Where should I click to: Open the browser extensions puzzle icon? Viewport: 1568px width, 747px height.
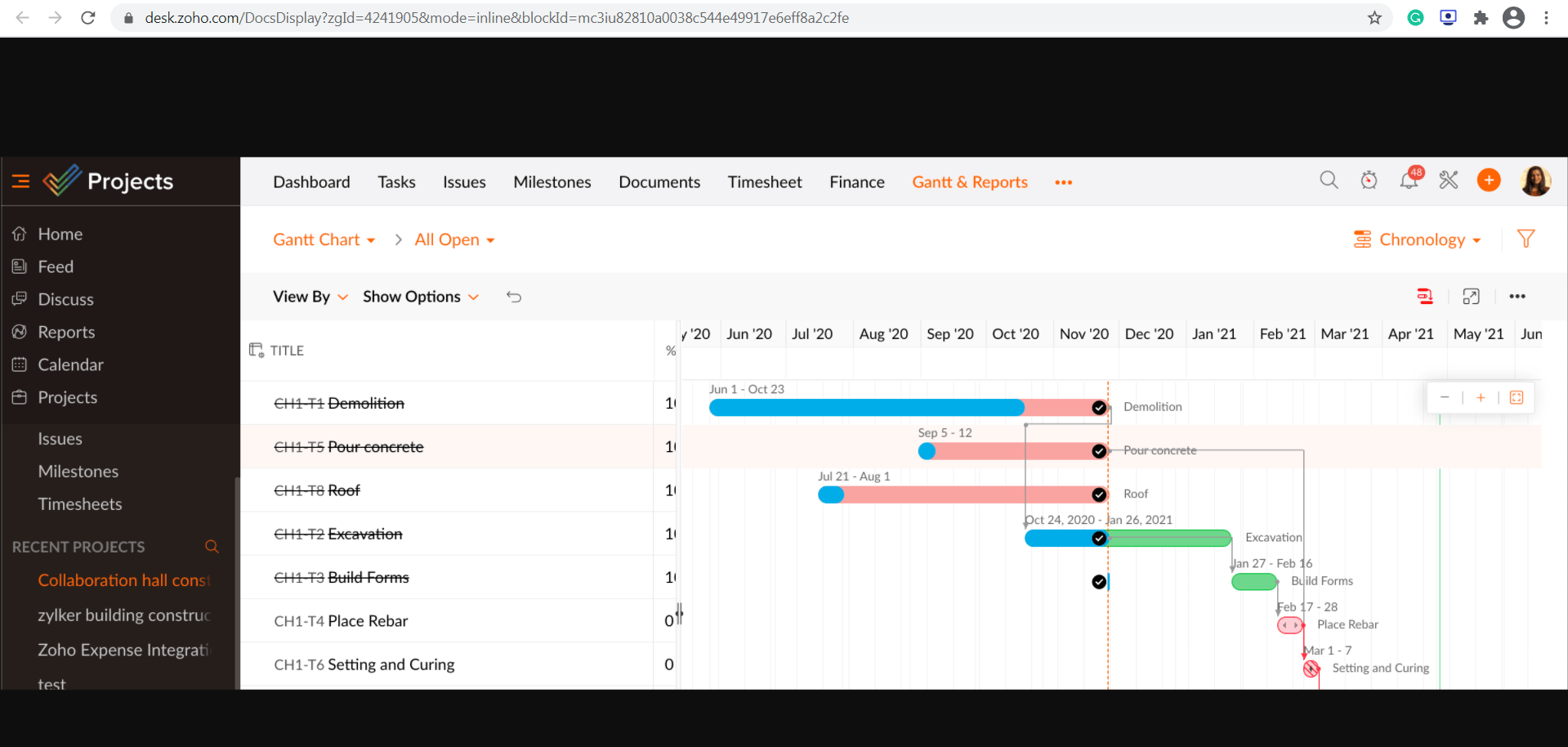pyautogui.click(x=1481, y=18)
